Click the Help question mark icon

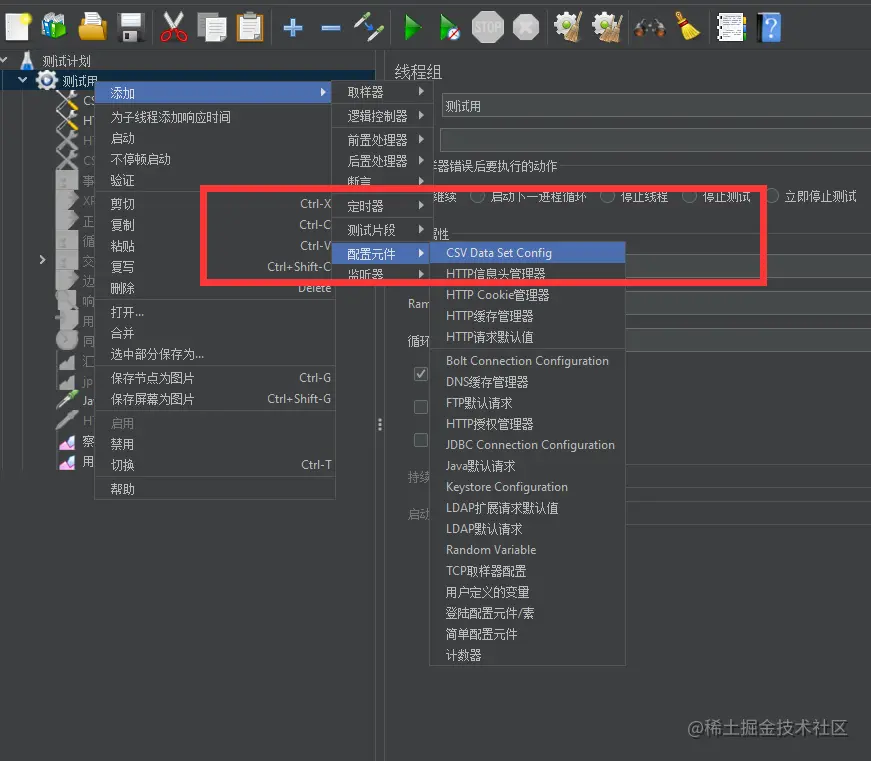point(769,27)
